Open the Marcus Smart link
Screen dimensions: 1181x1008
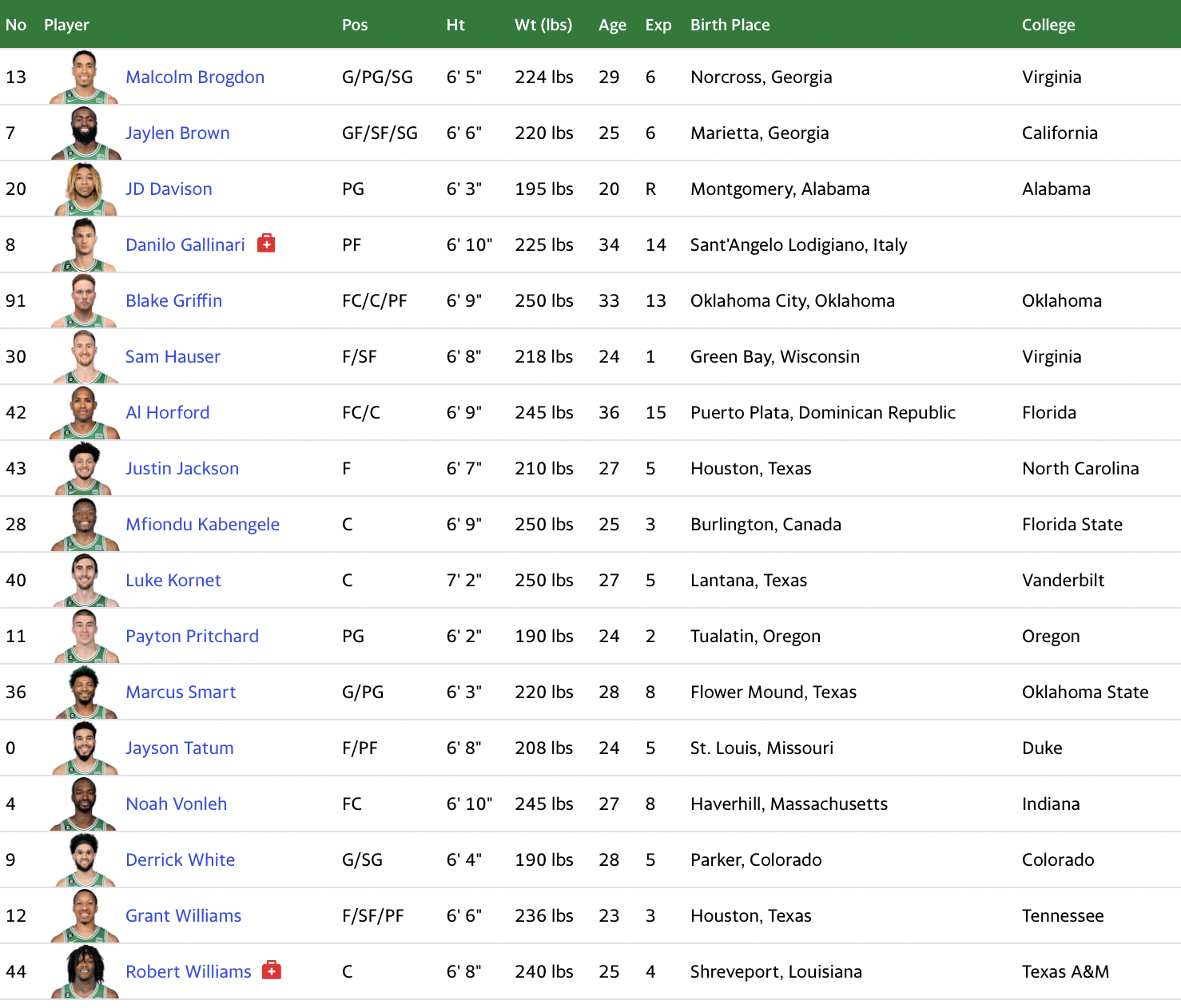tap(181, 693)
